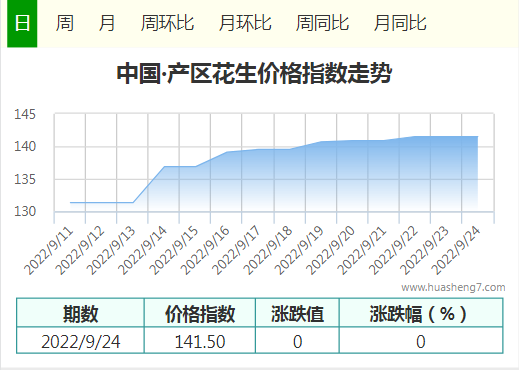Switch to the 周 weekly tab
This screenshot has height=370, width=519.
tap(65, 23)
